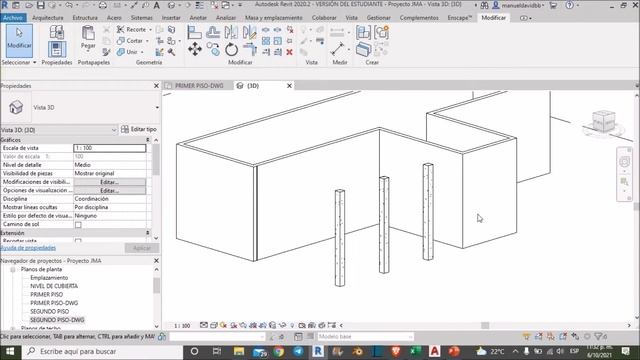Open the Recorte dropdown arrow

(x=150, y=30)
